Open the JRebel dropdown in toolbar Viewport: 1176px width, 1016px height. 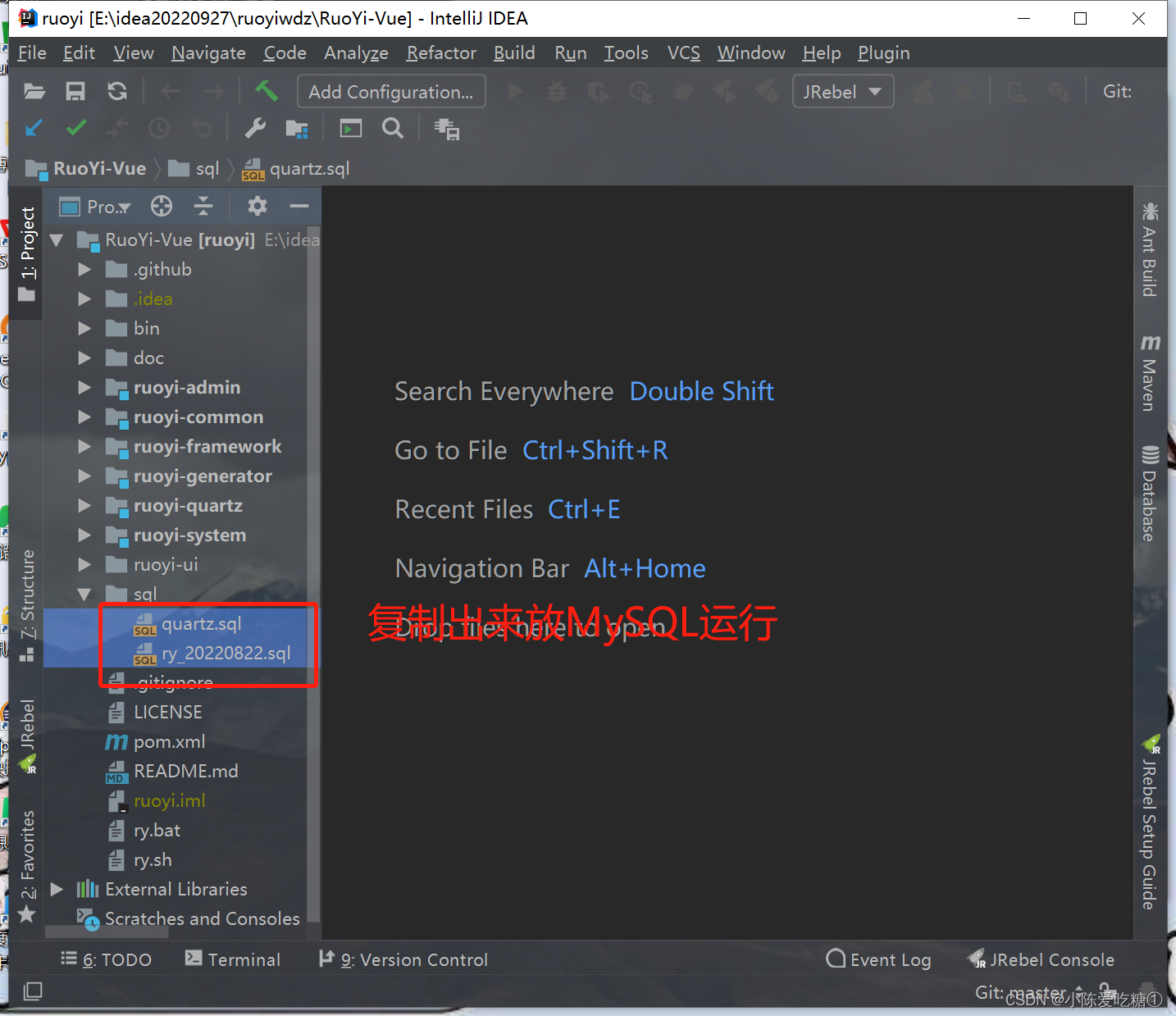[x=843, y=91]
